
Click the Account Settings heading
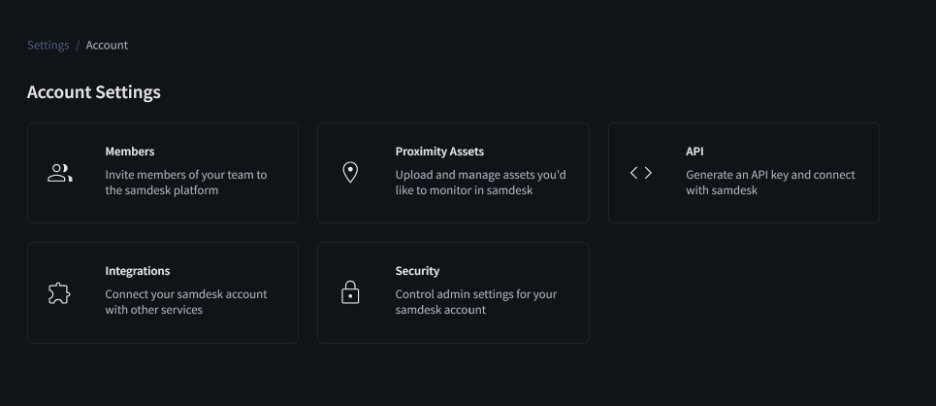point(94,93)
